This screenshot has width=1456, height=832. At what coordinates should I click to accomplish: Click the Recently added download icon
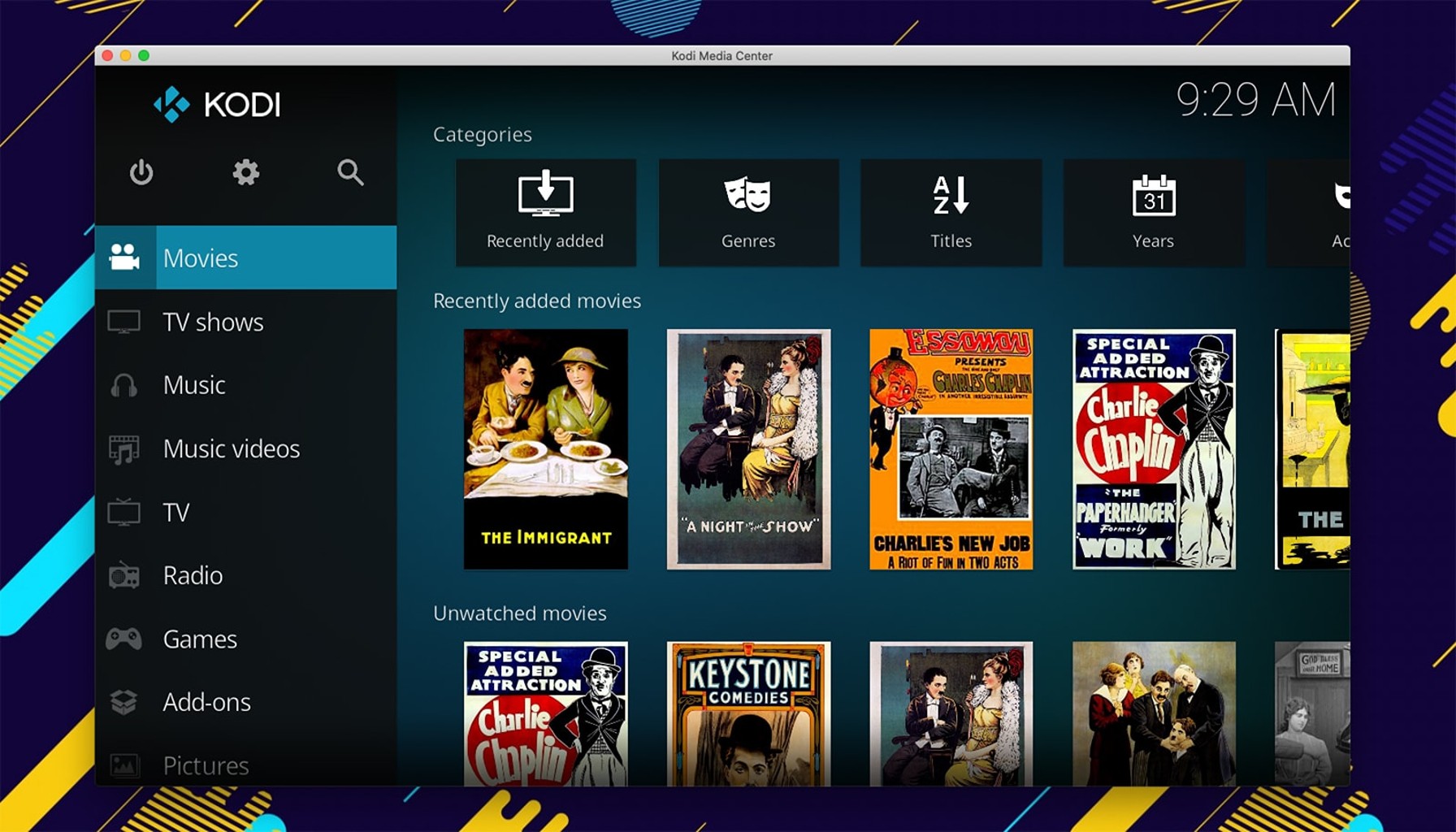pos(546,193)
